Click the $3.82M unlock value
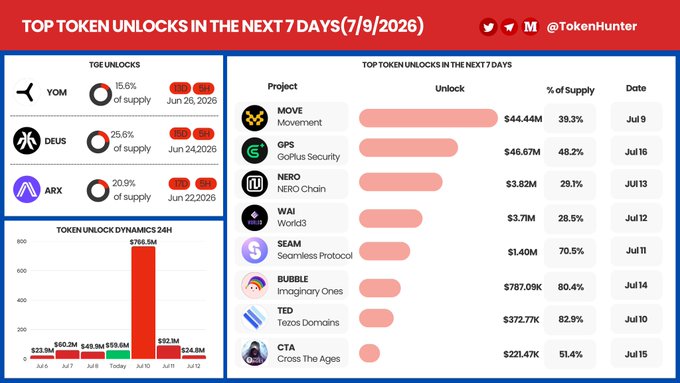The image size is (680, 383). point(521,184)
